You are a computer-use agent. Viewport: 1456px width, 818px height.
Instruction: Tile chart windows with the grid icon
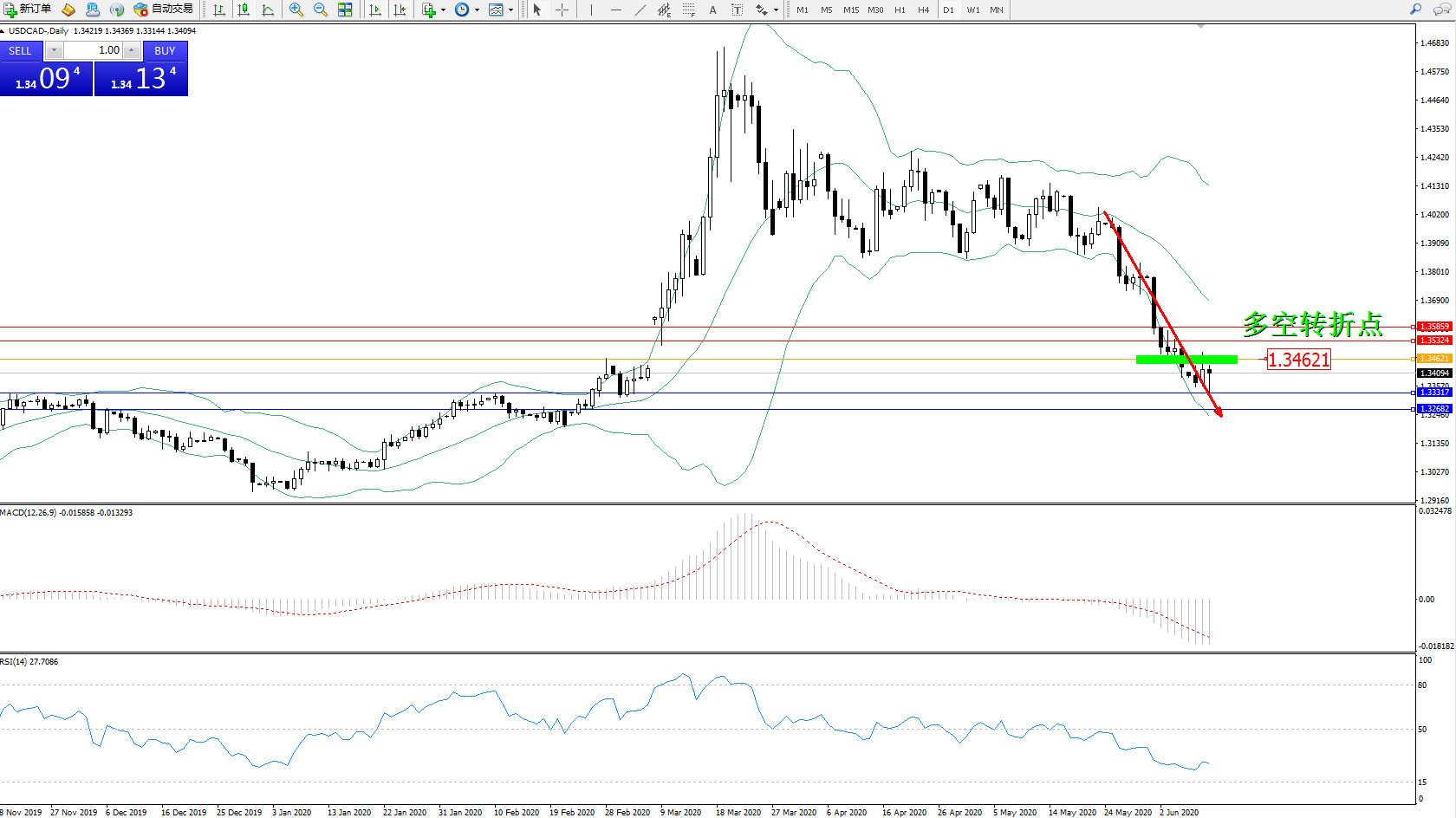[x=345, y=10]
